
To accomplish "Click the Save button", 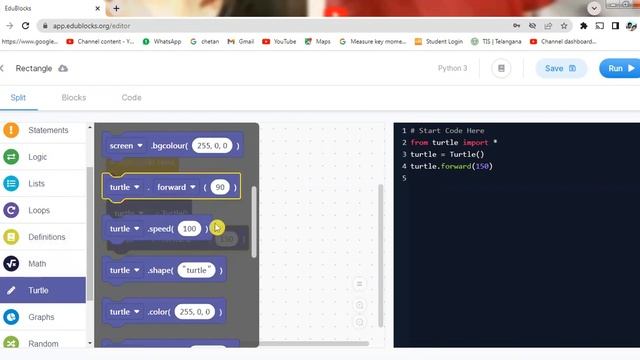I will tap(561, 68).
